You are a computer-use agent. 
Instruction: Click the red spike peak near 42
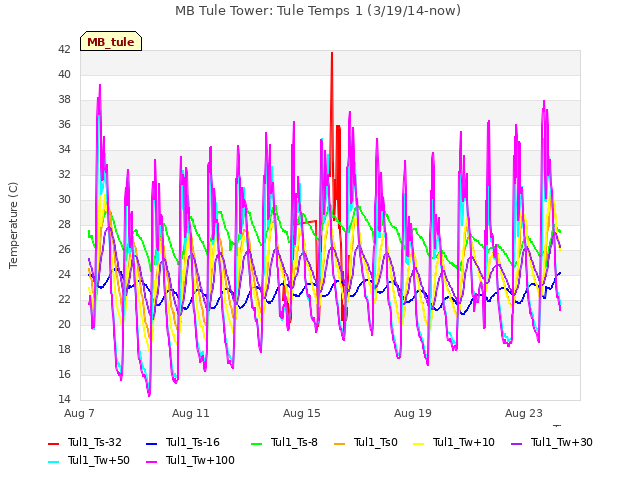point(332,53)
